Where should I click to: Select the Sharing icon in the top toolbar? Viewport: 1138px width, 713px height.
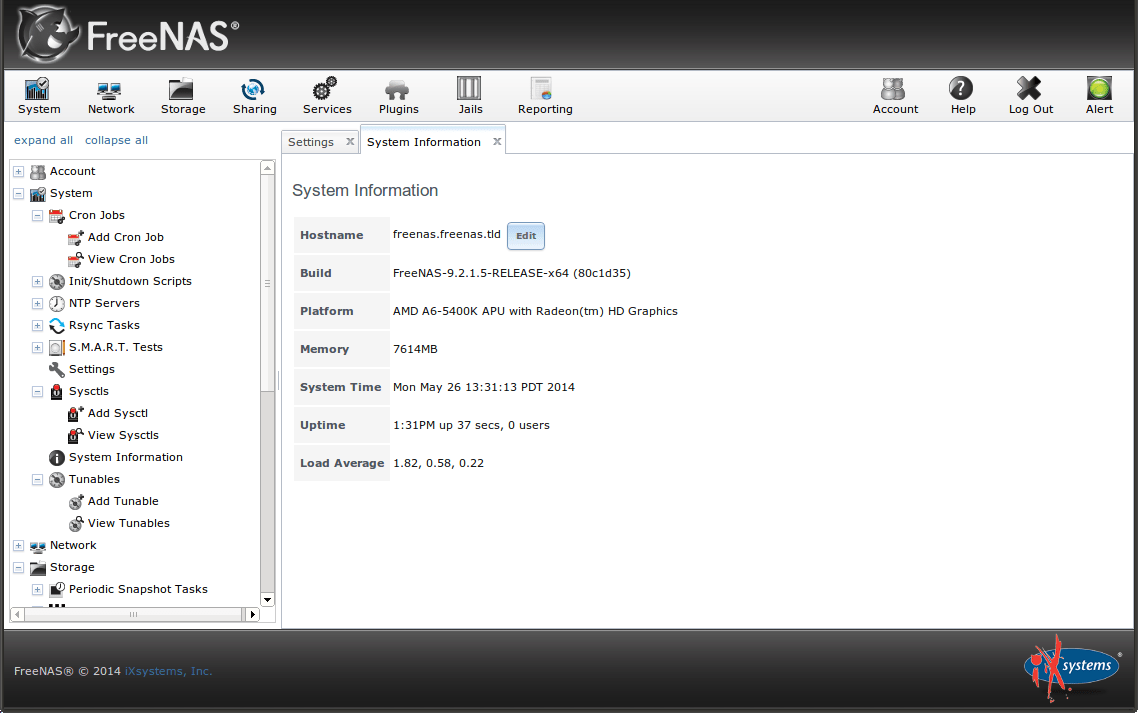coord(254,95)
